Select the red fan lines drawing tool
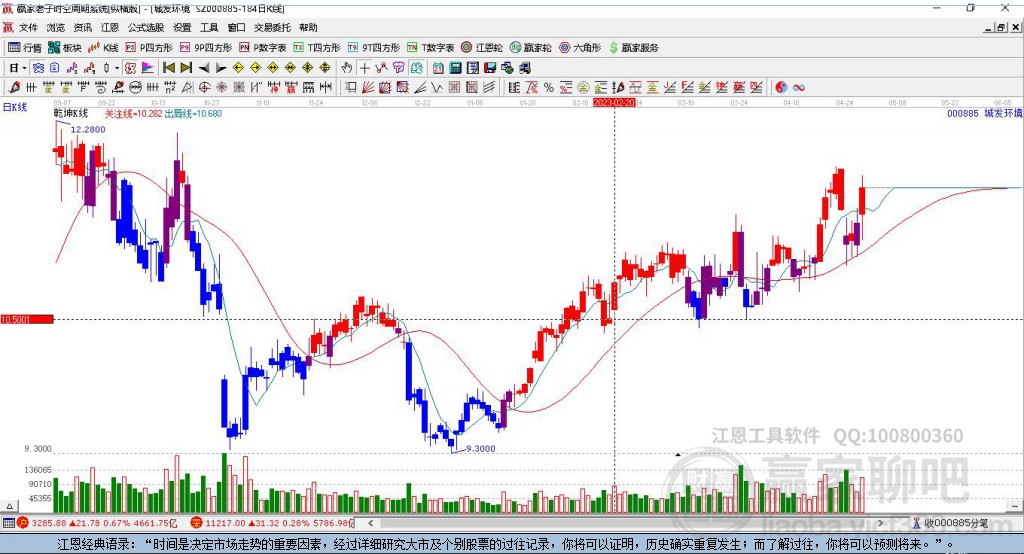 368,88
